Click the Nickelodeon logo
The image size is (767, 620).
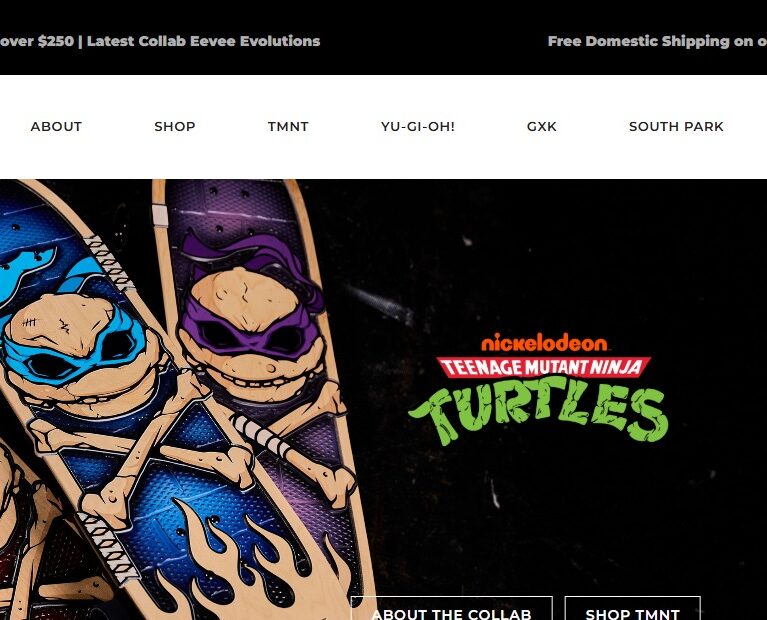[544, 342]
